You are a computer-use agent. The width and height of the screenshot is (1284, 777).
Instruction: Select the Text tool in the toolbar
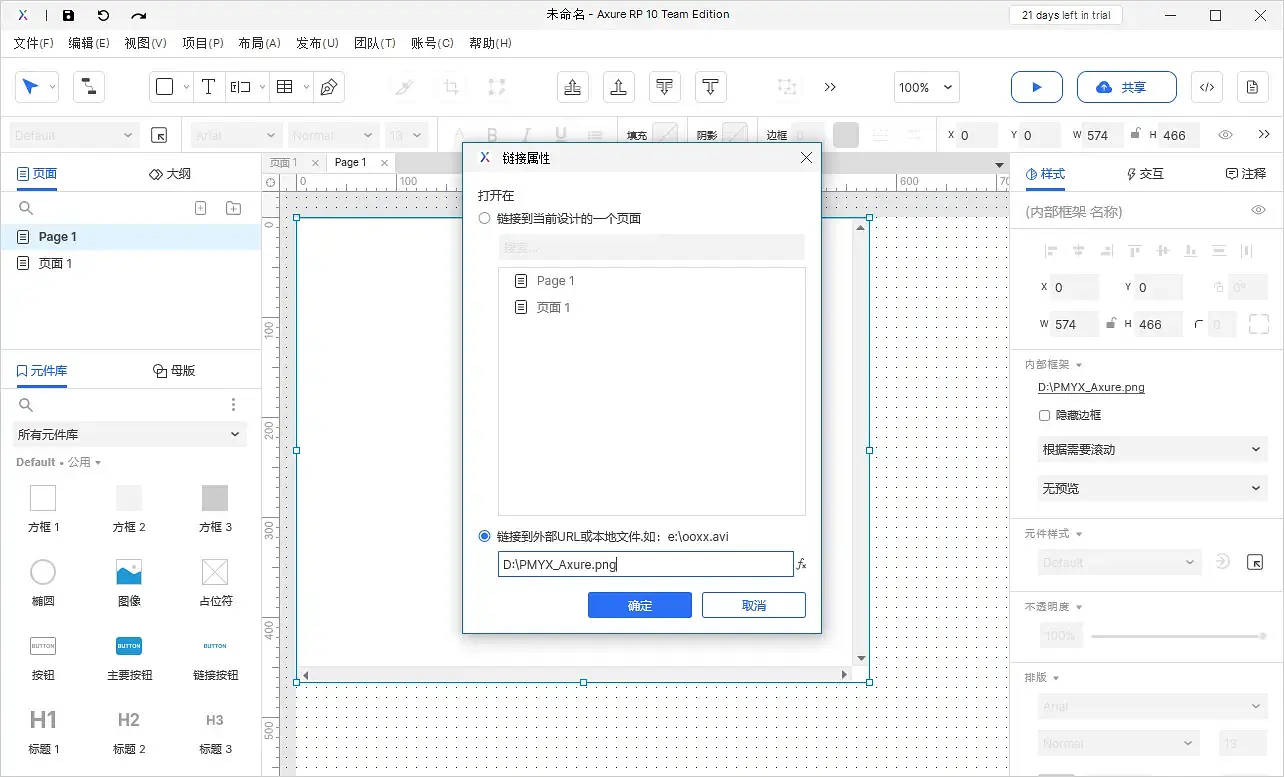pos(208,86)
